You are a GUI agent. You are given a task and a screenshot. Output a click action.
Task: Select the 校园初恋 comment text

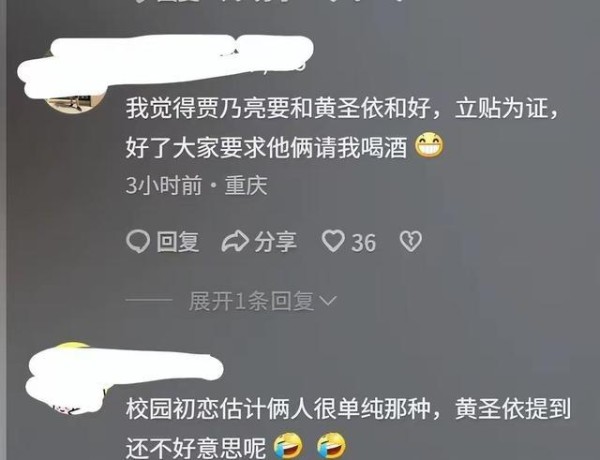(x=348, y=428)
